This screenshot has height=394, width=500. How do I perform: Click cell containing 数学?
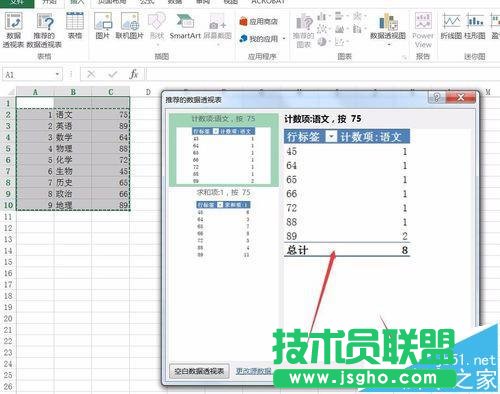pyautogui.click(x=73, y=137)
